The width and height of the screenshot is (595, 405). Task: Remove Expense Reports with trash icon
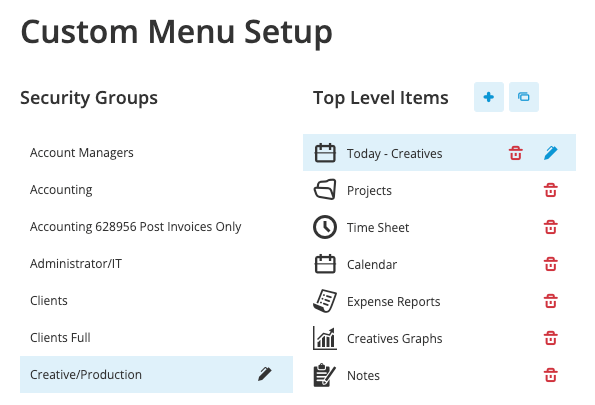[x=551, y=301]
